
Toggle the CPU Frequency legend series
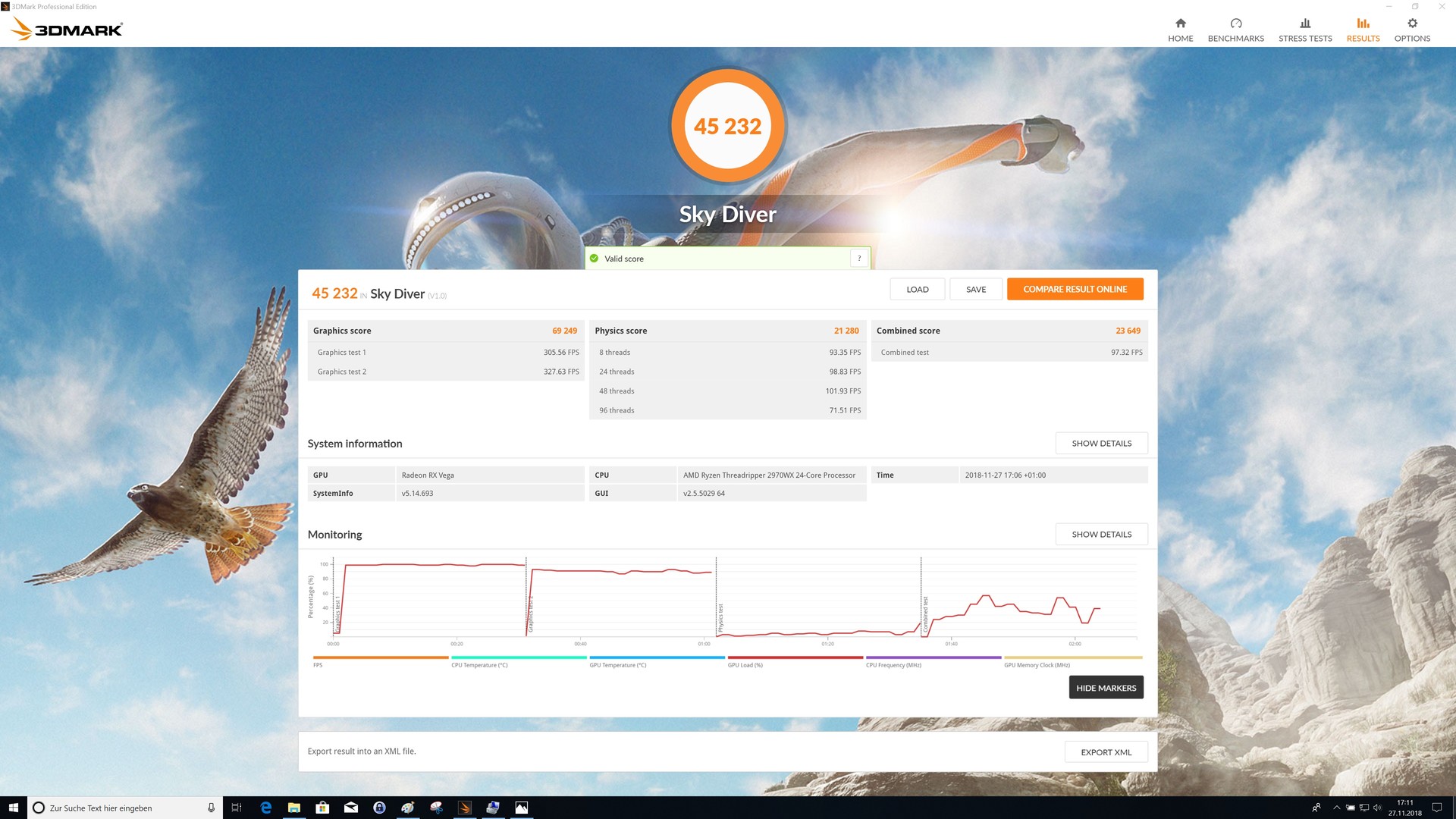(x=933, y=661)
